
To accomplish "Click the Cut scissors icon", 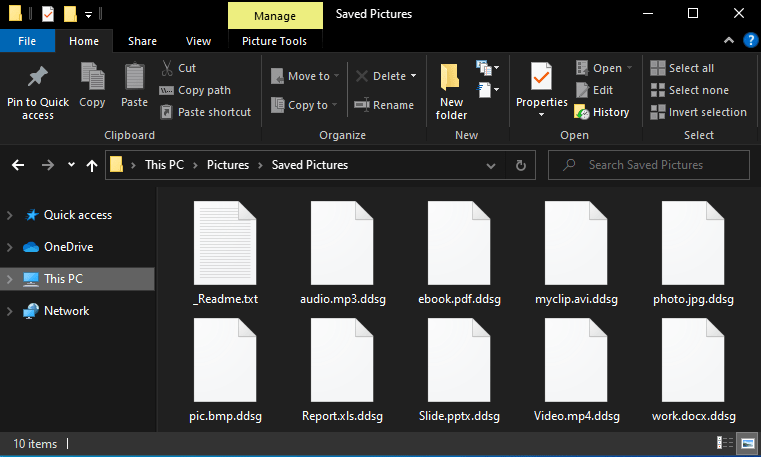I will pos(166,68).
